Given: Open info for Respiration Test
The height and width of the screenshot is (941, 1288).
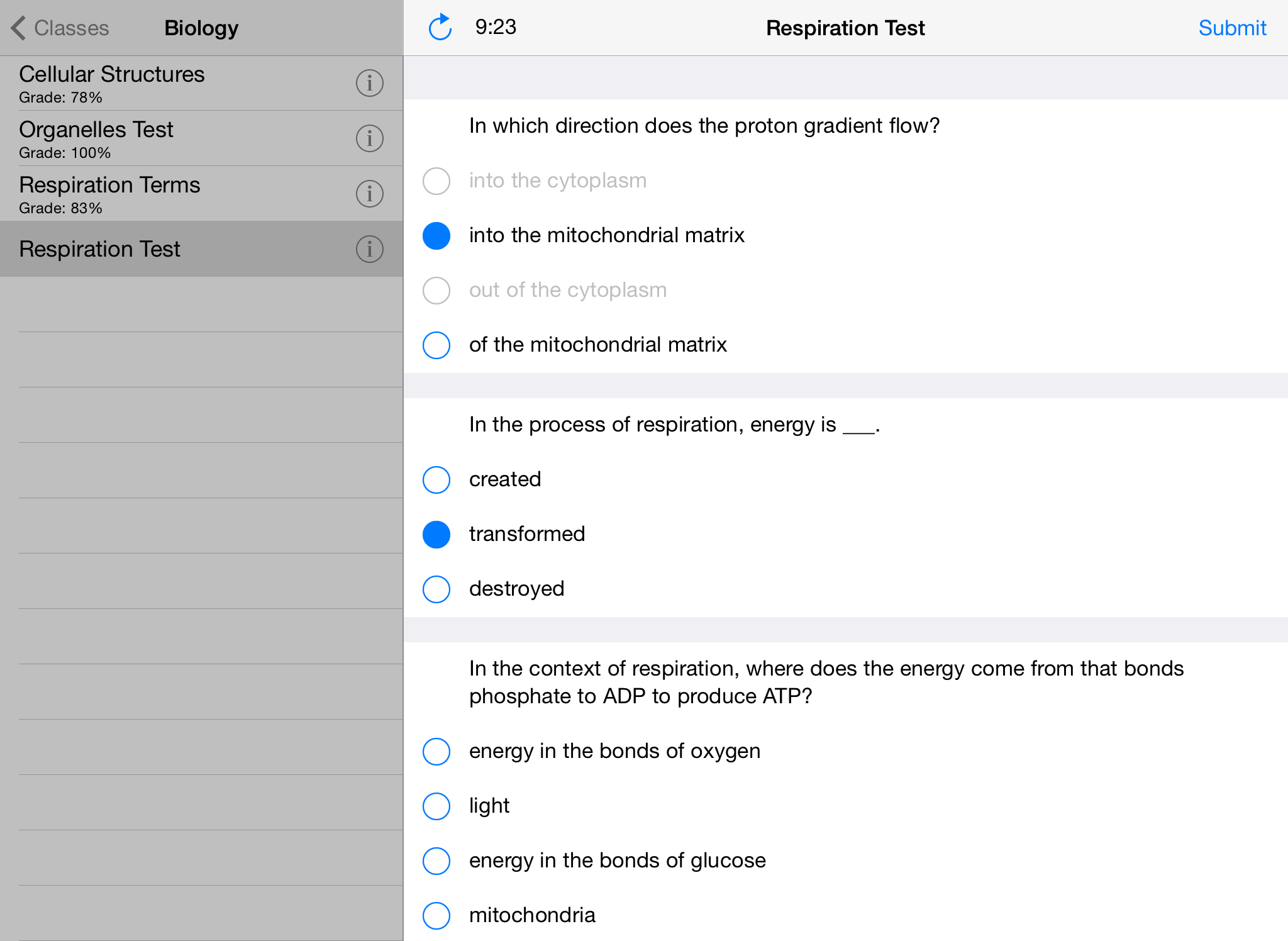Looking at the screenshot, I should pyautogui.click(x=369, y=249).
